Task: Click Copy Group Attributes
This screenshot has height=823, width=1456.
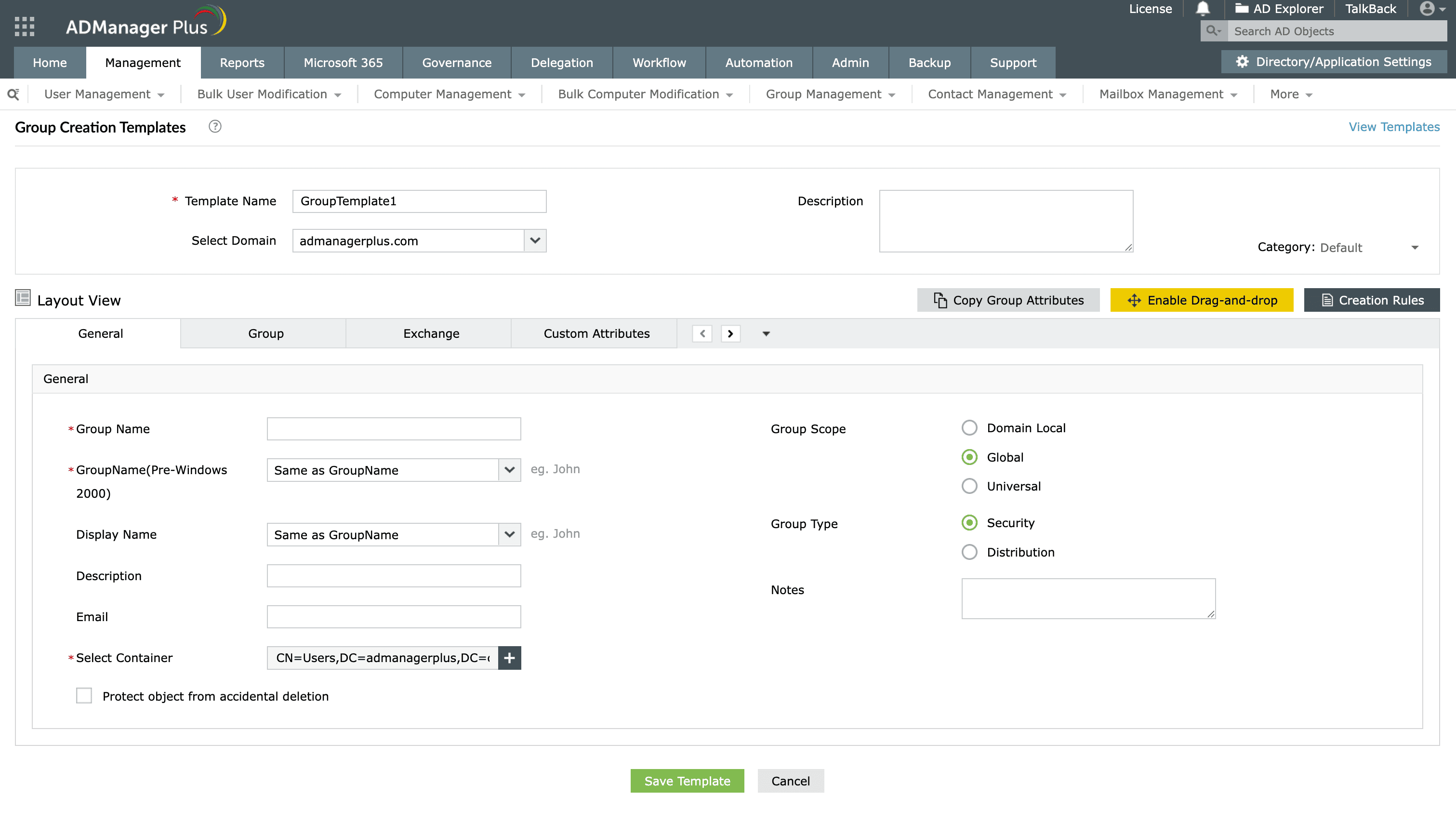Action: (x=1008, y=300)
